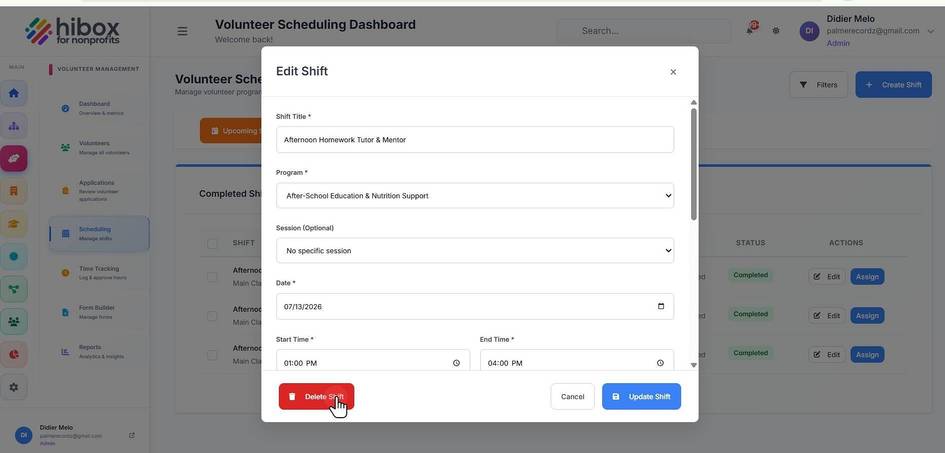Open the Program dropdown
This screenshot has height=453, width=945.
475,196
